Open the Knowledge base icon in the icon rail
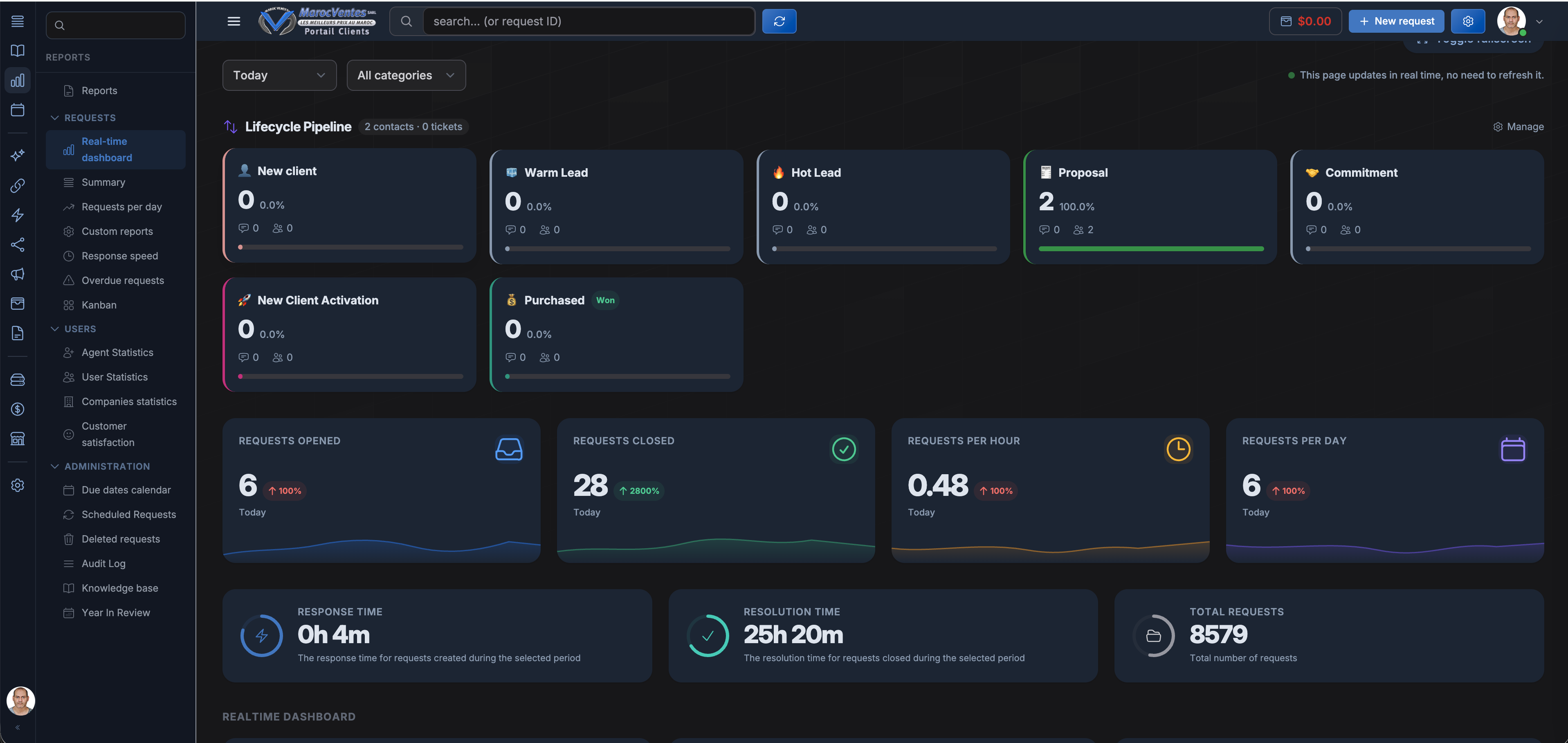 [18, 51]
